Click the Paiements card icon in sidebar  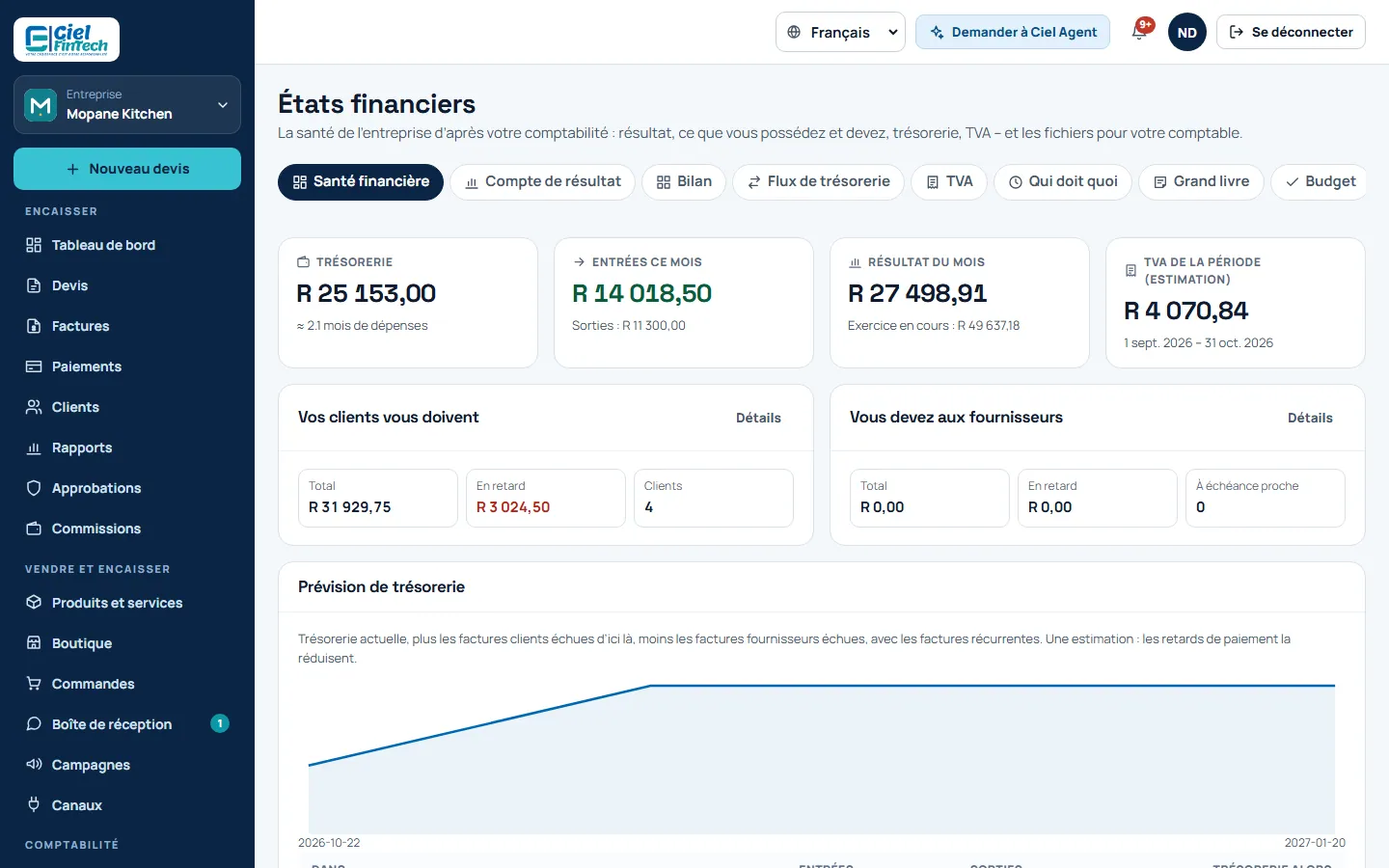click(34, 366)
